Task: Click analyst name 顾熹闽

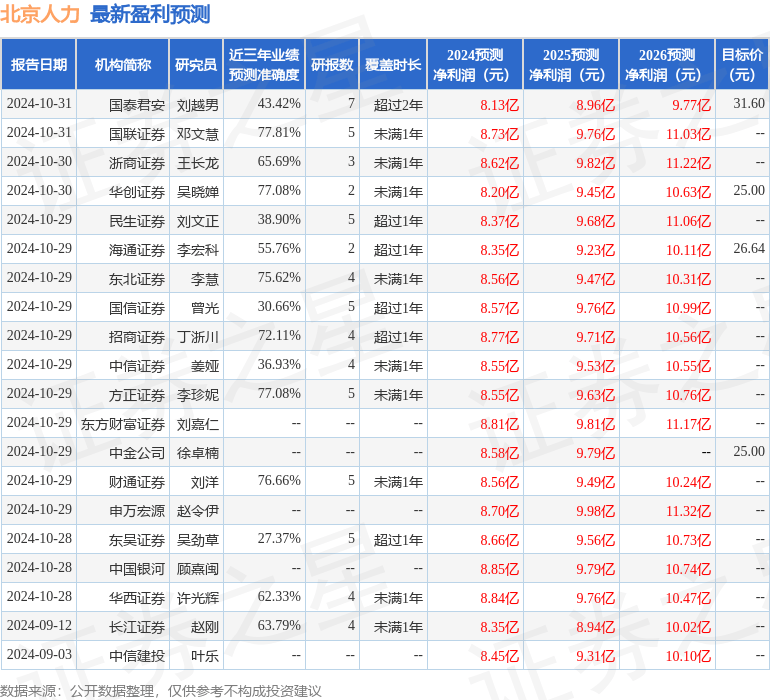Action: coord(198,569)
